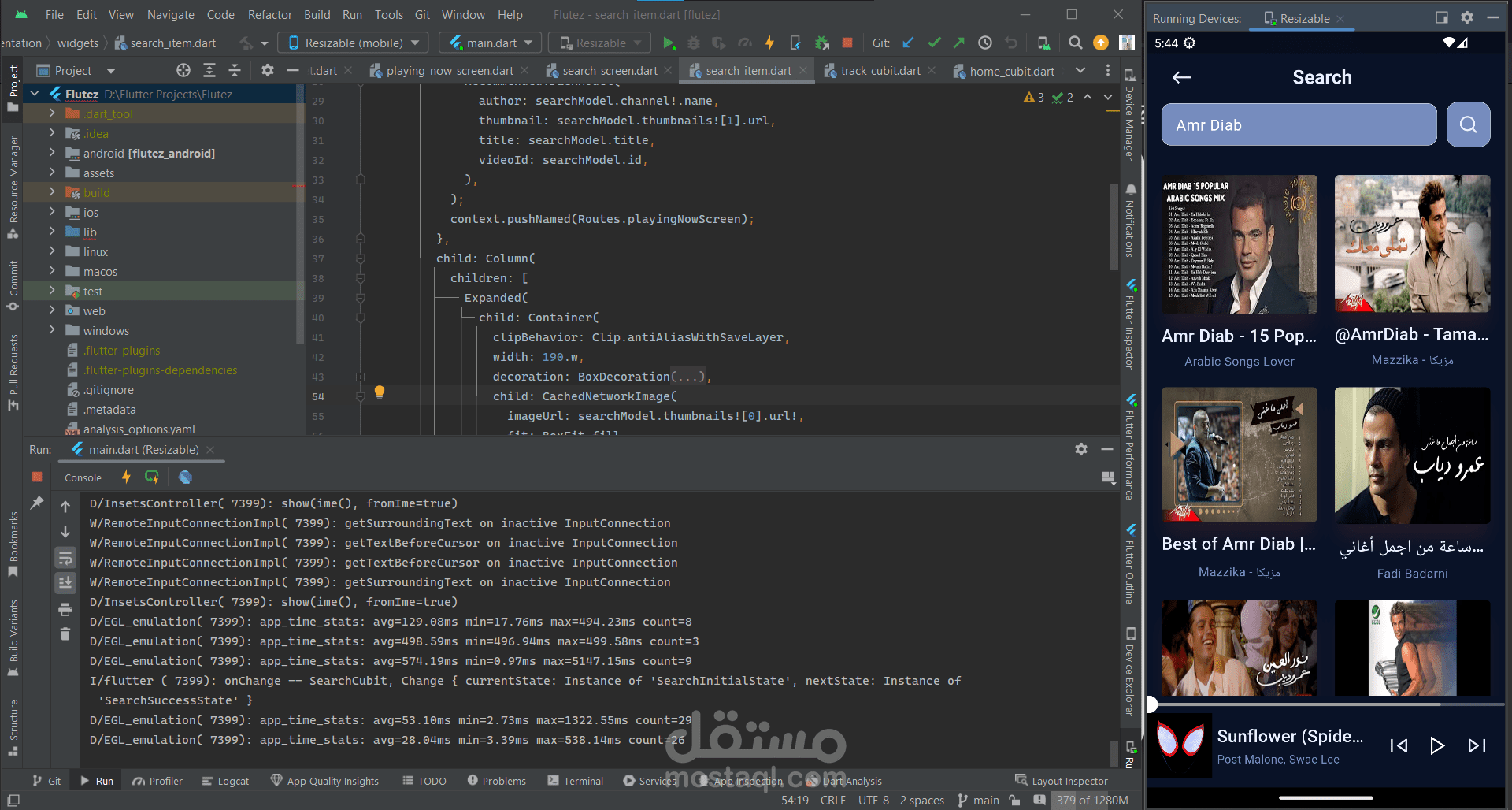Stop the running app with red square

pyautogui.click(x=847, y=43)
